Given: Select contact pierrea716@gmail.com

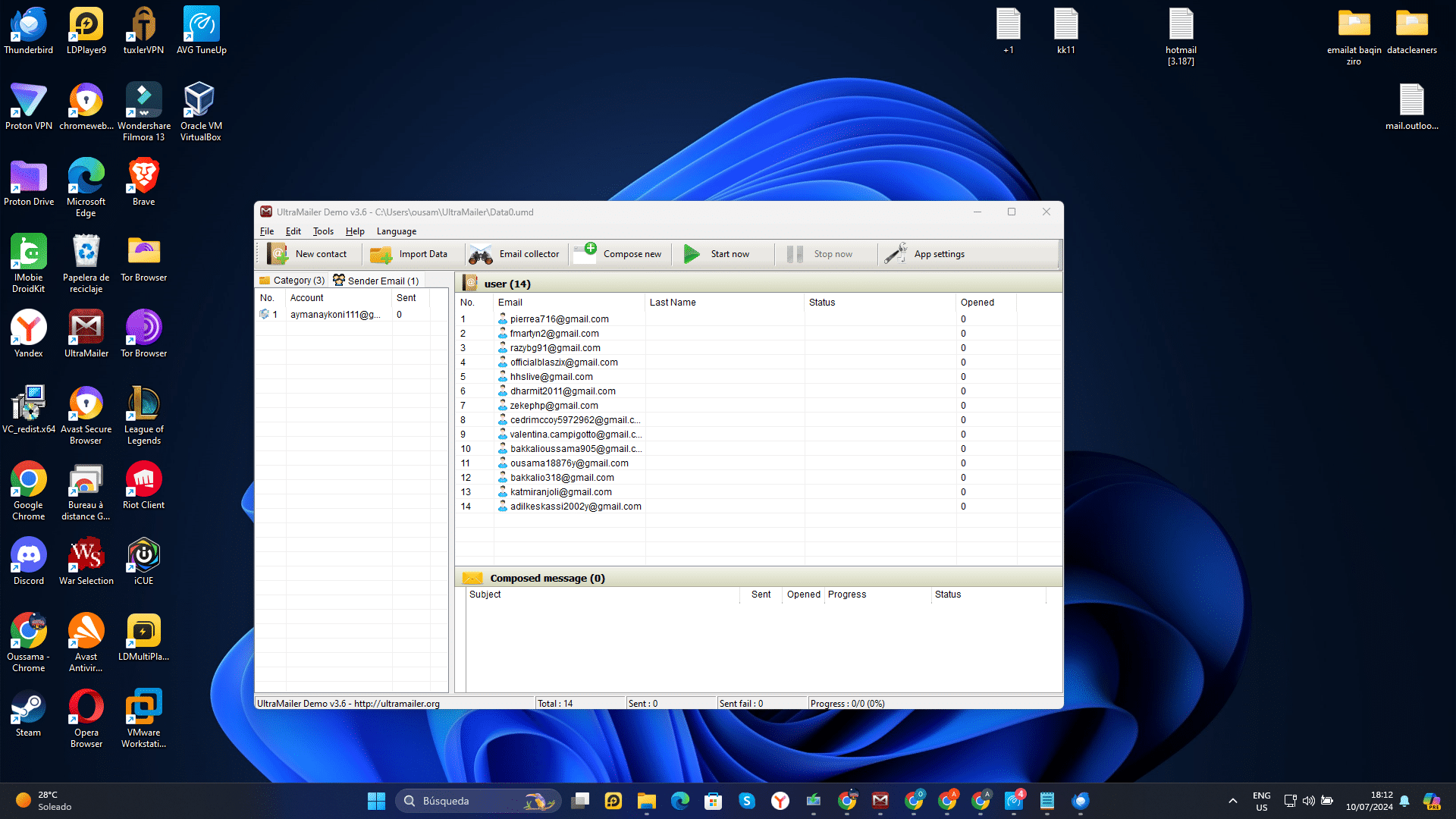Looking at the screenshot, I should 559,319.
